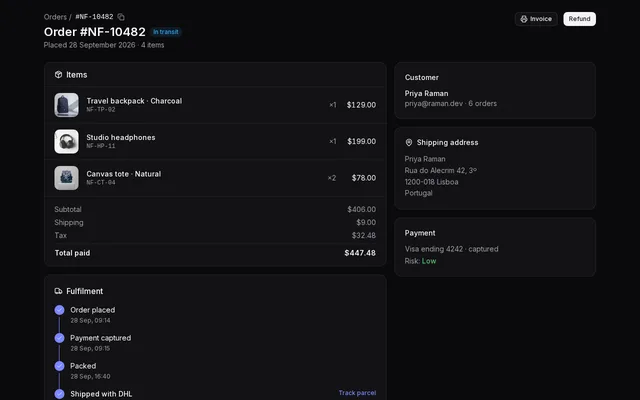Viewport: 640px width, 400px height.
Task: Click the Low risk indicator
Action: (429, 261)
